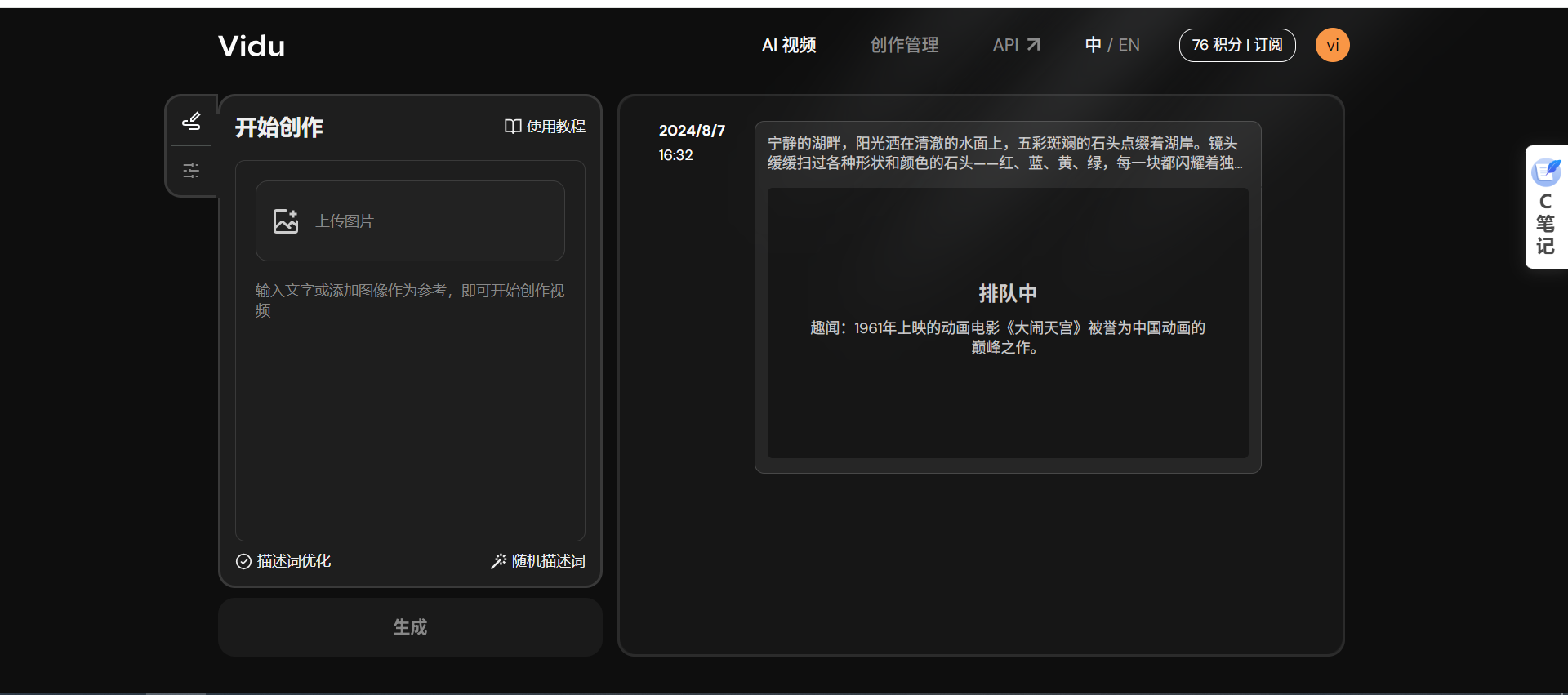Open the 使用教程 tutorial link
The width and height of the screenshot is (1568, 695).
555,127
